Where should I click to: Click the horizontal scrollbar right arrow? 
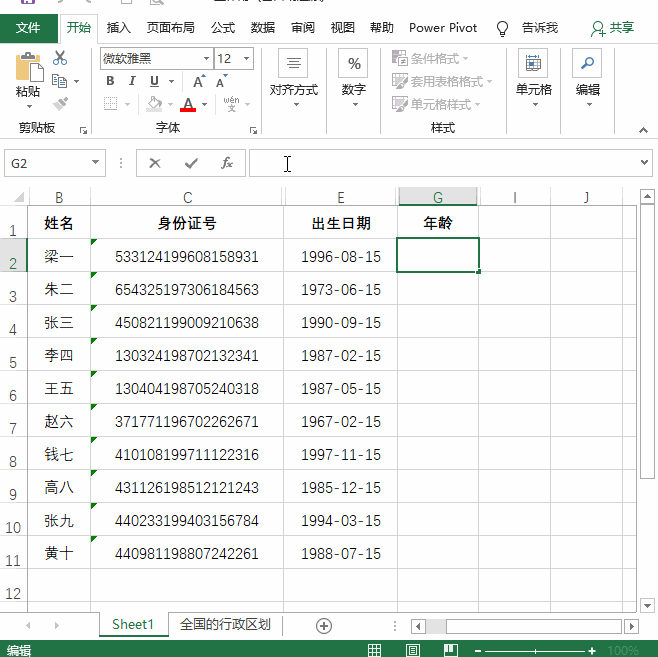click(x=631, y=626)
